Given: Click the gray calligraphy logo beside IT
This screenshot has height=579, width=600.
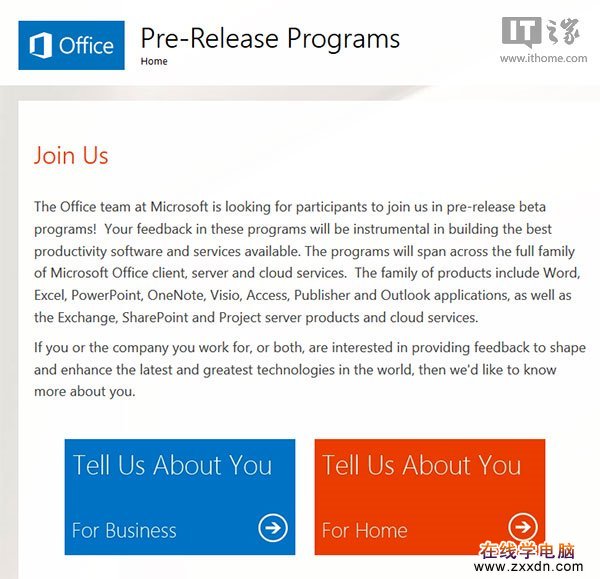Looking at the screenshot, I should pyautogui.click(x=564, y=31).
